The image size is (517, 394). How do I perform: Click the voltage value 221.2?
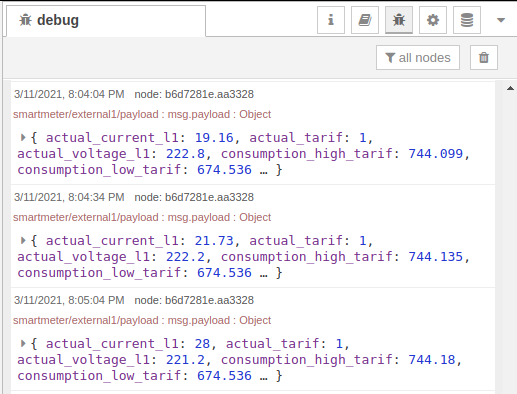pos(185,360)
